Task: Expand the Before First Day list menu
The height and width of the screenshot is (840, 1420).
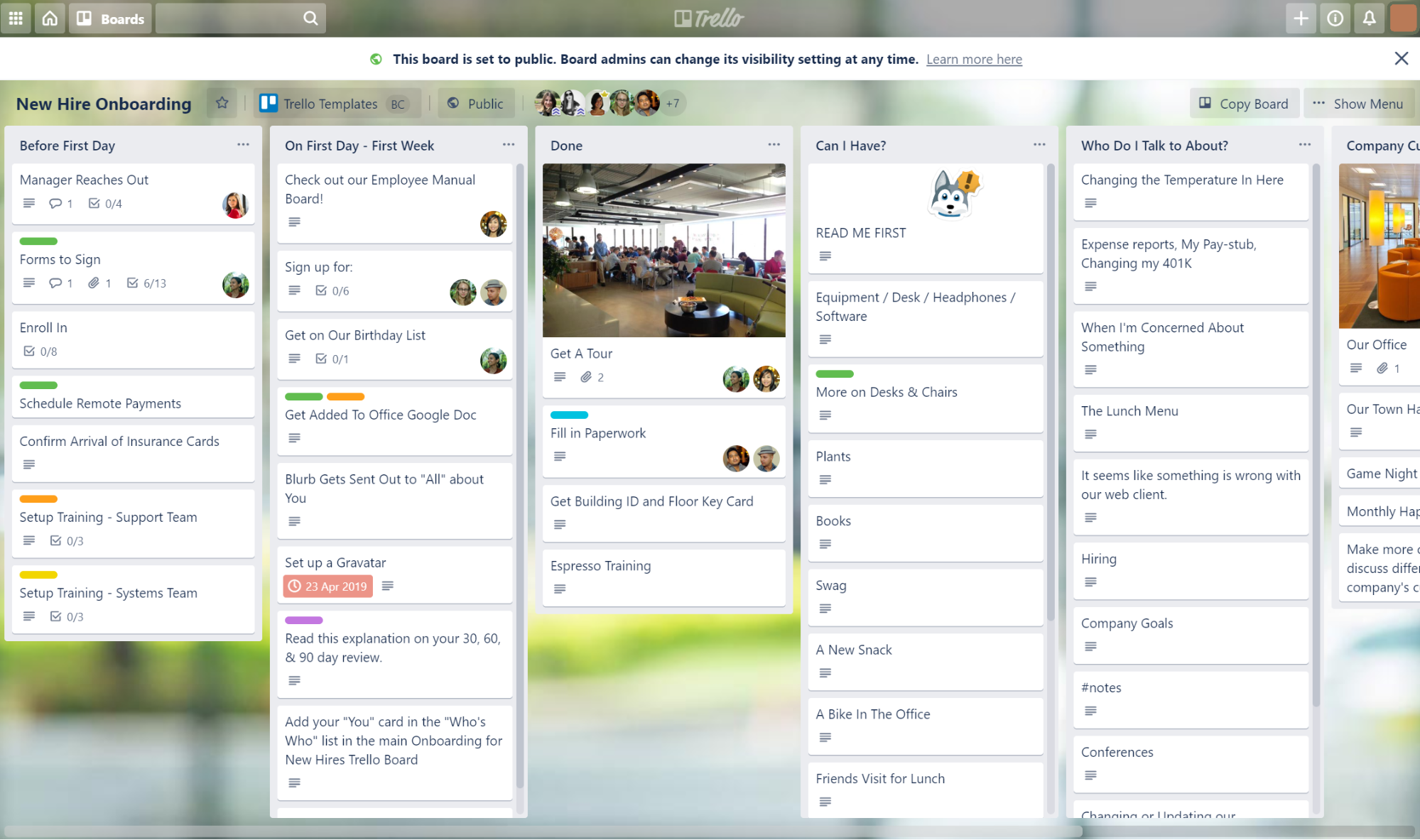Action: click(243, 144)
